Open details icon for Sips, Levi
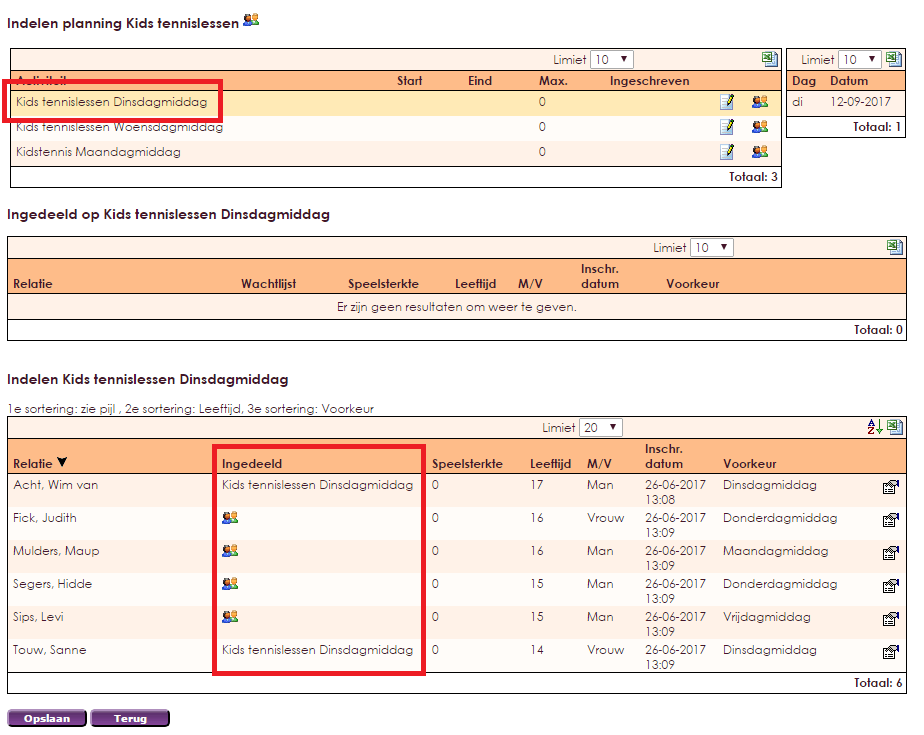Screen dimensions: 924x735 [x=890, y=619]
